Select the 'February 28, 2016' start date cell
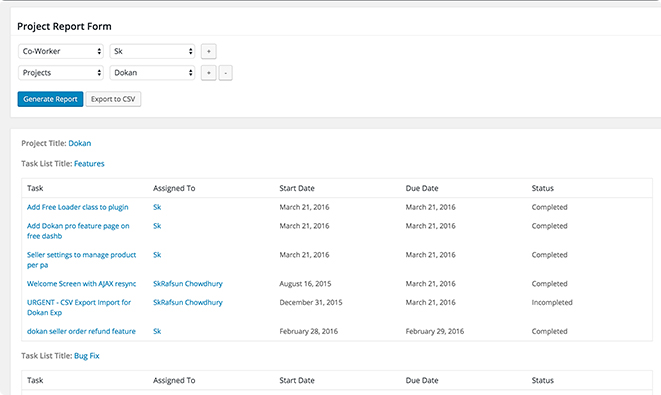661x395 pixels. coord(309,331)
